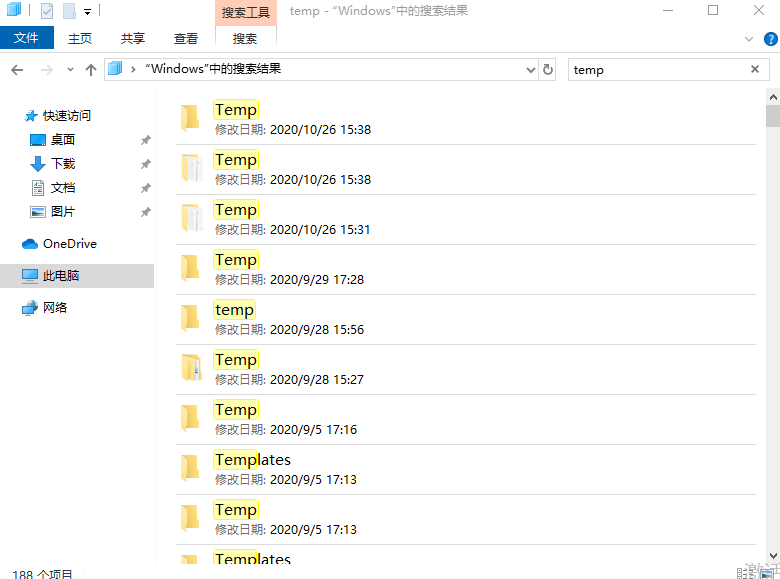Click the pin icon beside 下载
This screenshot has height=579, width=780.
pyautogui.click(x=145, y=164)
